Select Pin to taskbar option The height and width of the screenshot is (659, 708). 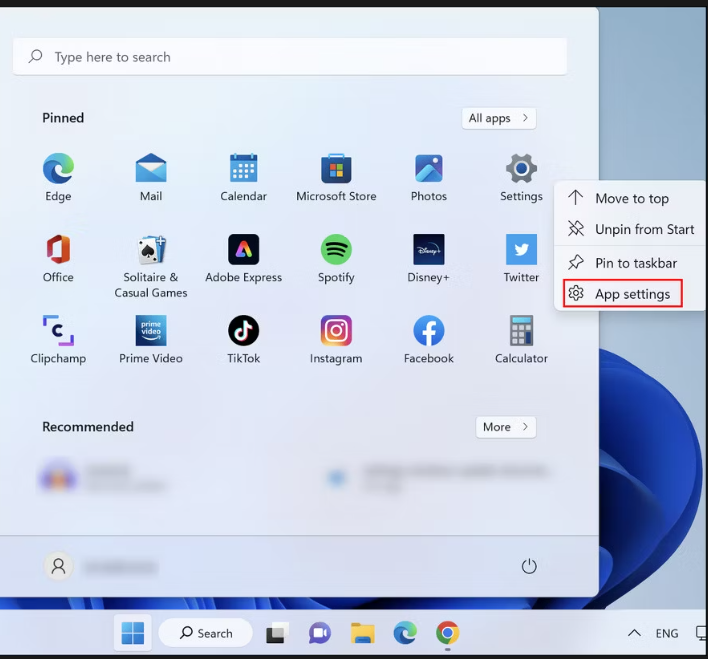pyautogui.click(x=630, y=263)
